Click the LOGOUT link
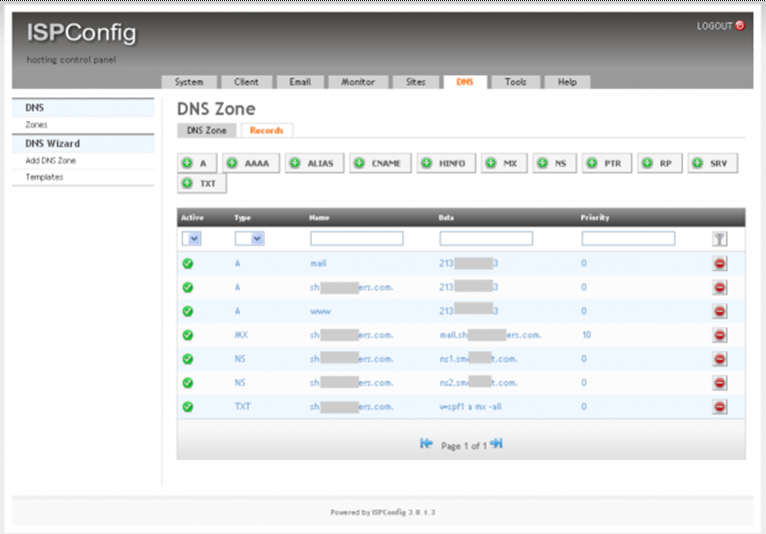Viewport: 766px width, 534px height. coord(714,26)
